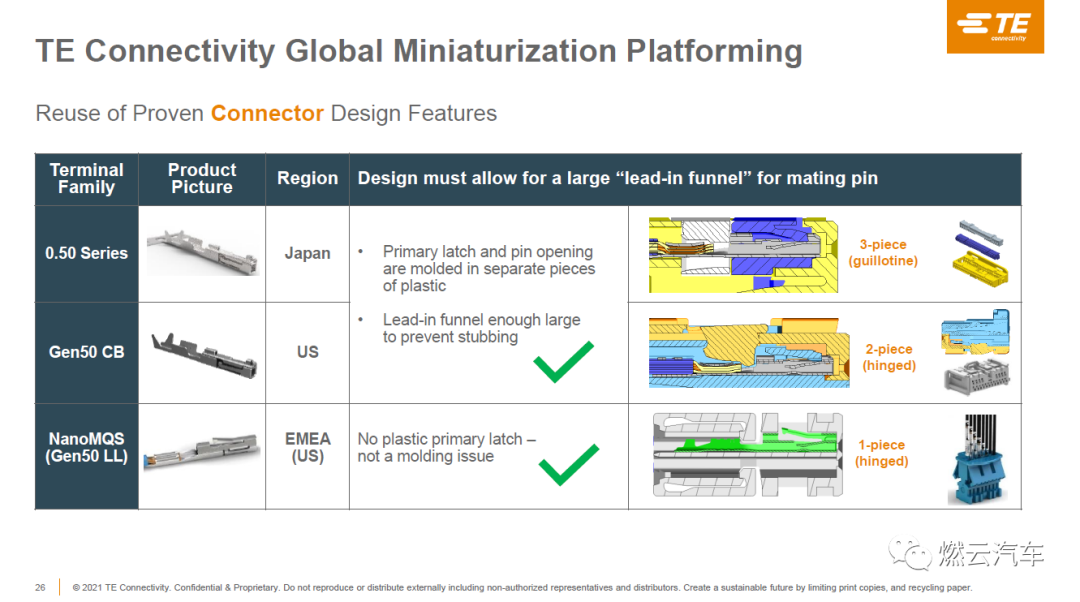Click the "Japan" region cell

point(307,253)
